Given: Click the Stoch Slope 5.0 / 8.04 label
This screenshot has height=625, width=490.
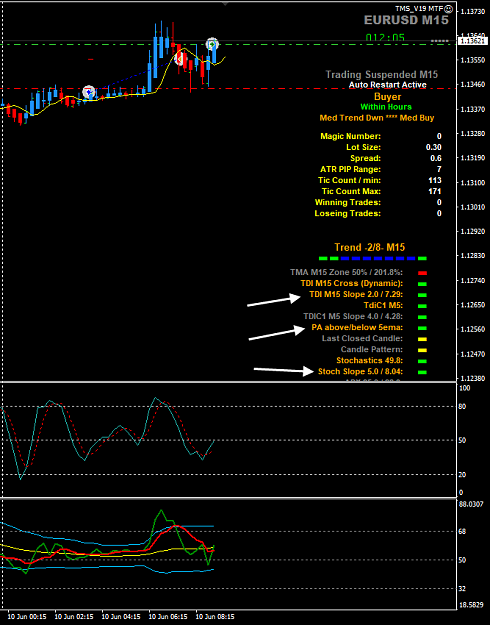Looking at the screenshot, I should point(360,371).
